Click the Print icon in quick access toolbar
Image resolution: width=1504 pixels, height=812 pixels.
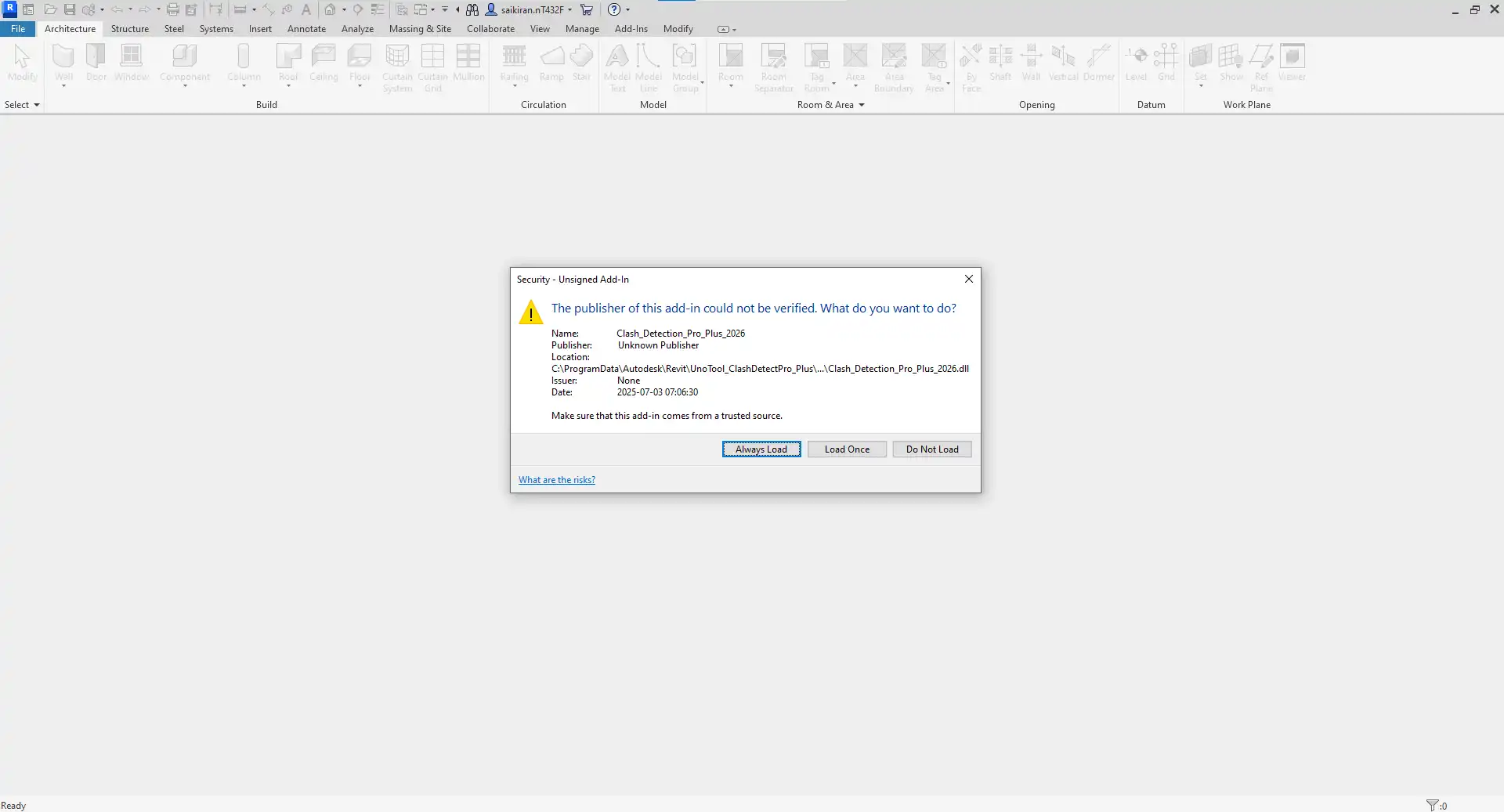pos(172,9)
